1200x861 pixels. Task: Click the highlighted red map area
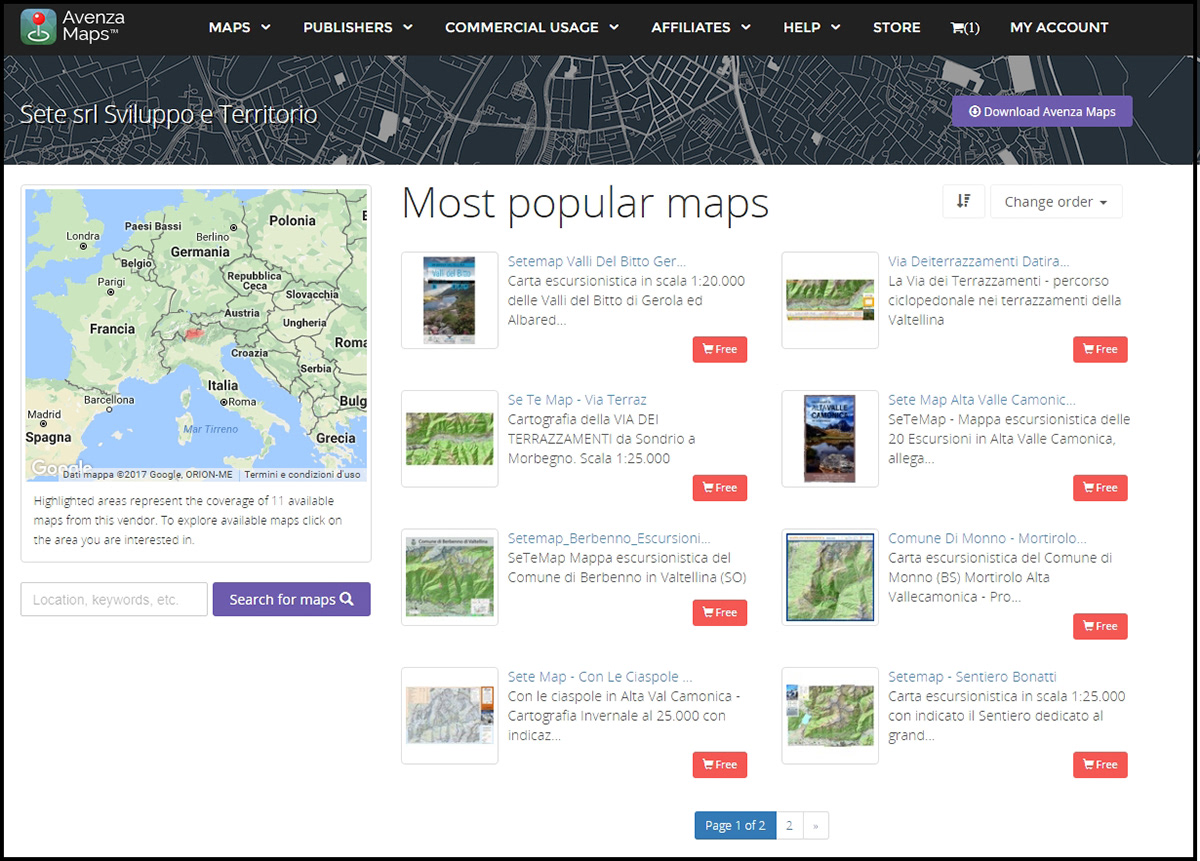[x=194, y=335]
